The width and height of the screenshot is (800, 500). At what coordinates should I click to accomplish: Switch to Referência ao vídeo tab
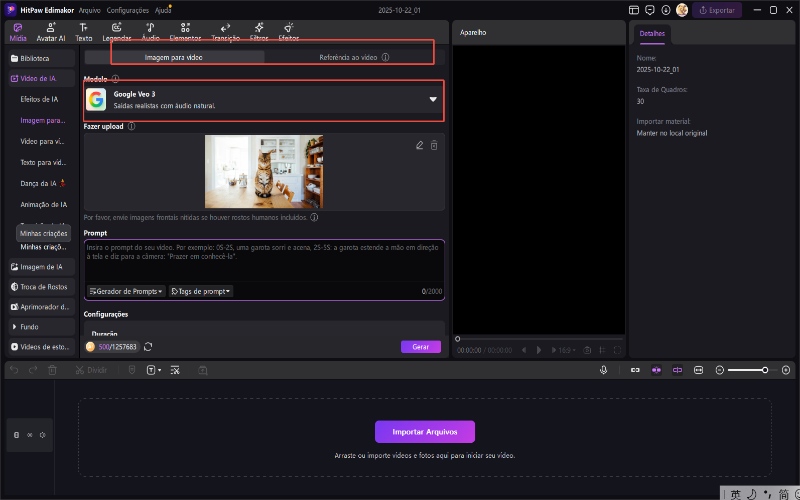[x=348, y=58]
